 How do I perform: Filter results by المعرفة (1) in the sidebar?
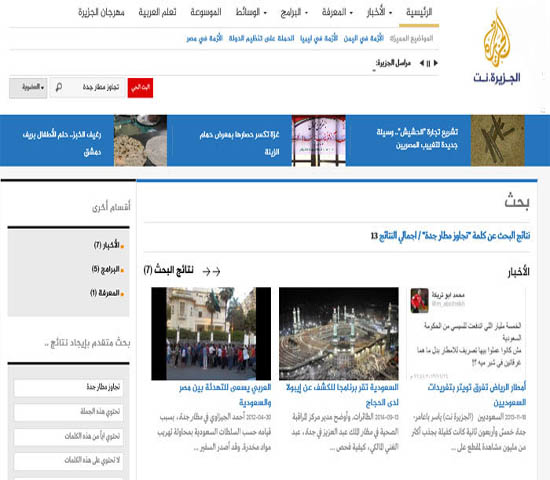pyautogui.click(x=107, y=293)
